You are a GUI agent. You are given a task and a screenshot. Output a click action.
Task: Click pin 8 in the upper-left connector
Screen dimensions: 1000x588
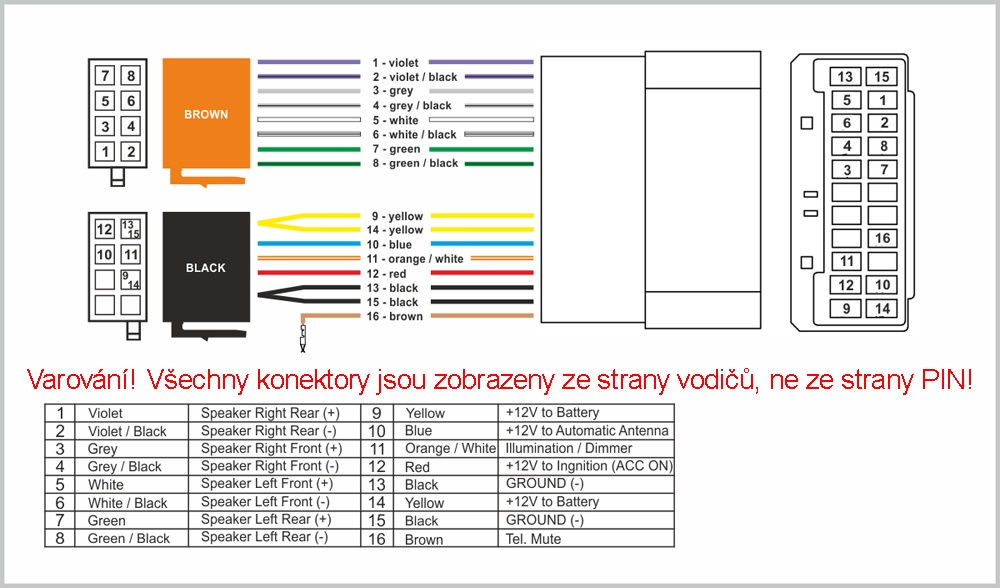click(x=130, y=76)
